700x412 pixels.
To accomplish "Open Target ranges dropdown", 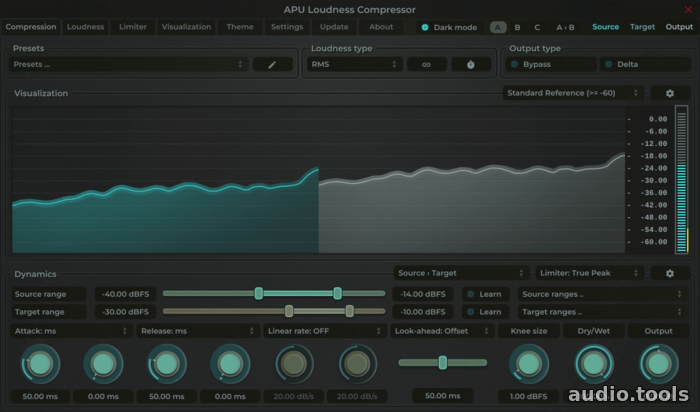I will tap(602, 312).
